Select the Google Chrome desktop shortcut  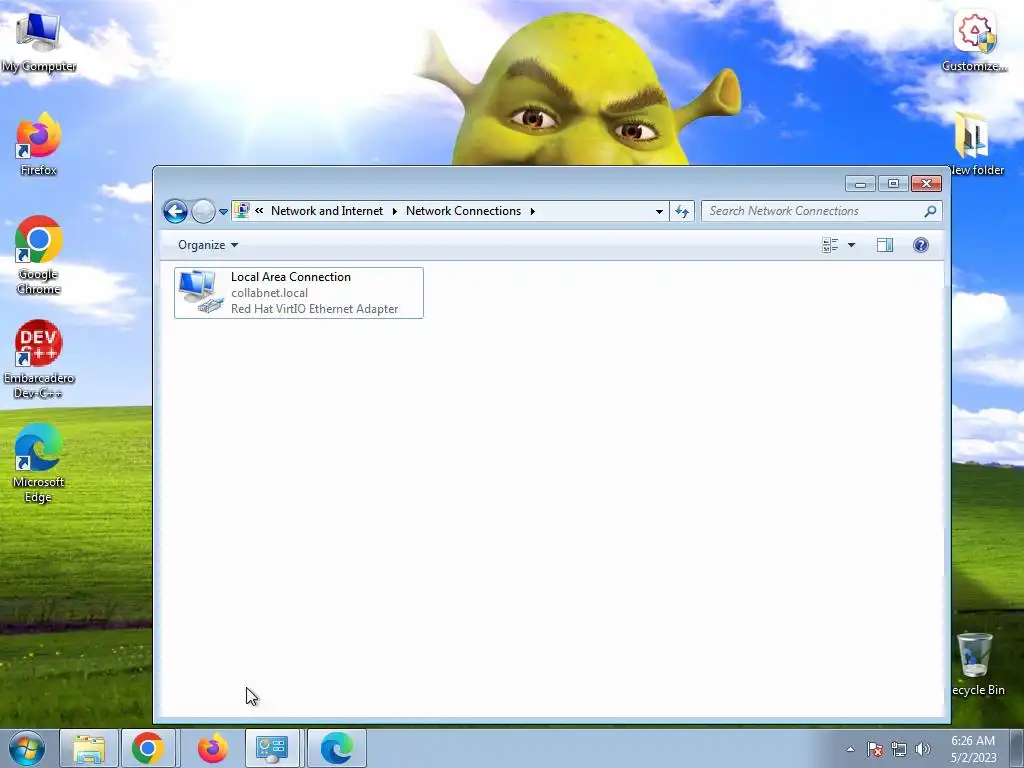coord(39,255)
